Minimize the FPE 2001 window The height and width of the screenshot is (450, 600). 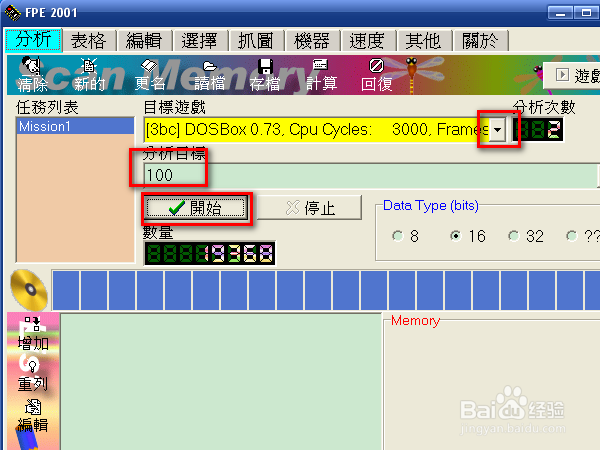pyautogui.click(x=560, y=13)
